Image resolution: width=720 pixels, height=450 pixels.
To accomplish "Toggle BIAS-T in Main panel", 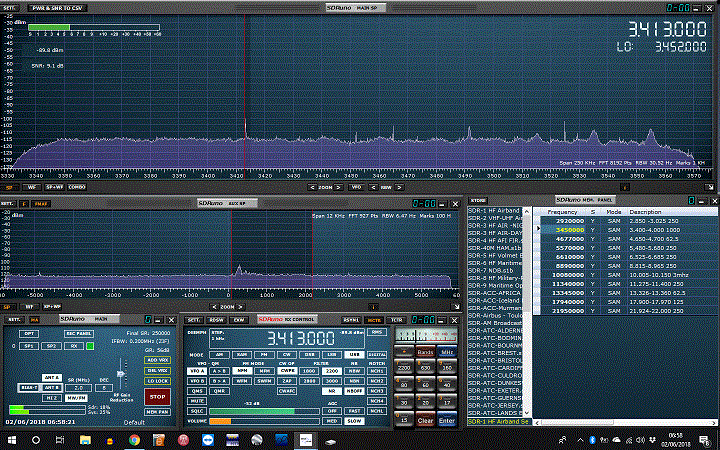I will click(29, 388).
